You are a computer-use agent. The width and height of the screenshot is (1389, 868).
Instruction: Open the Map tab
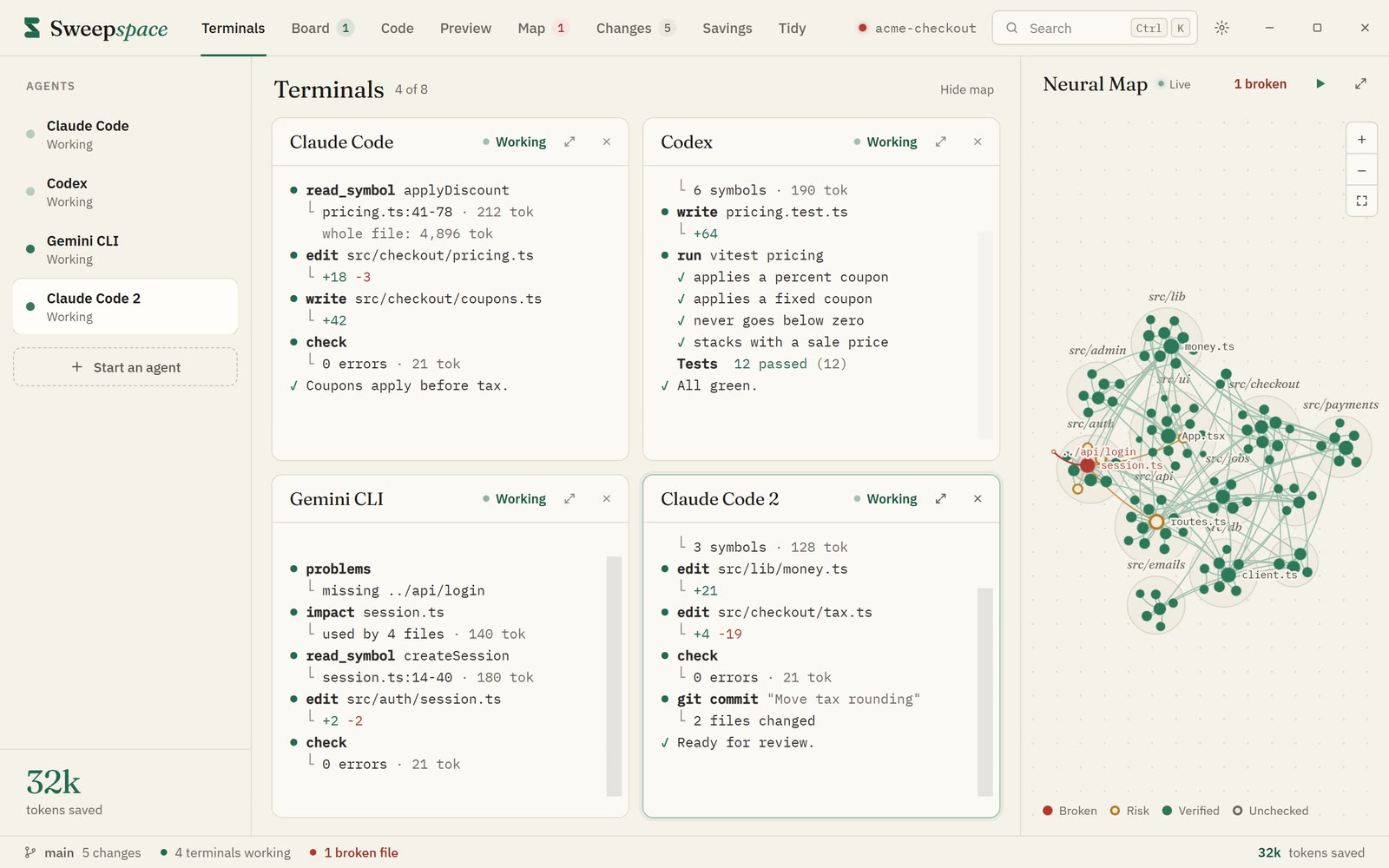(x=542, y=28)
